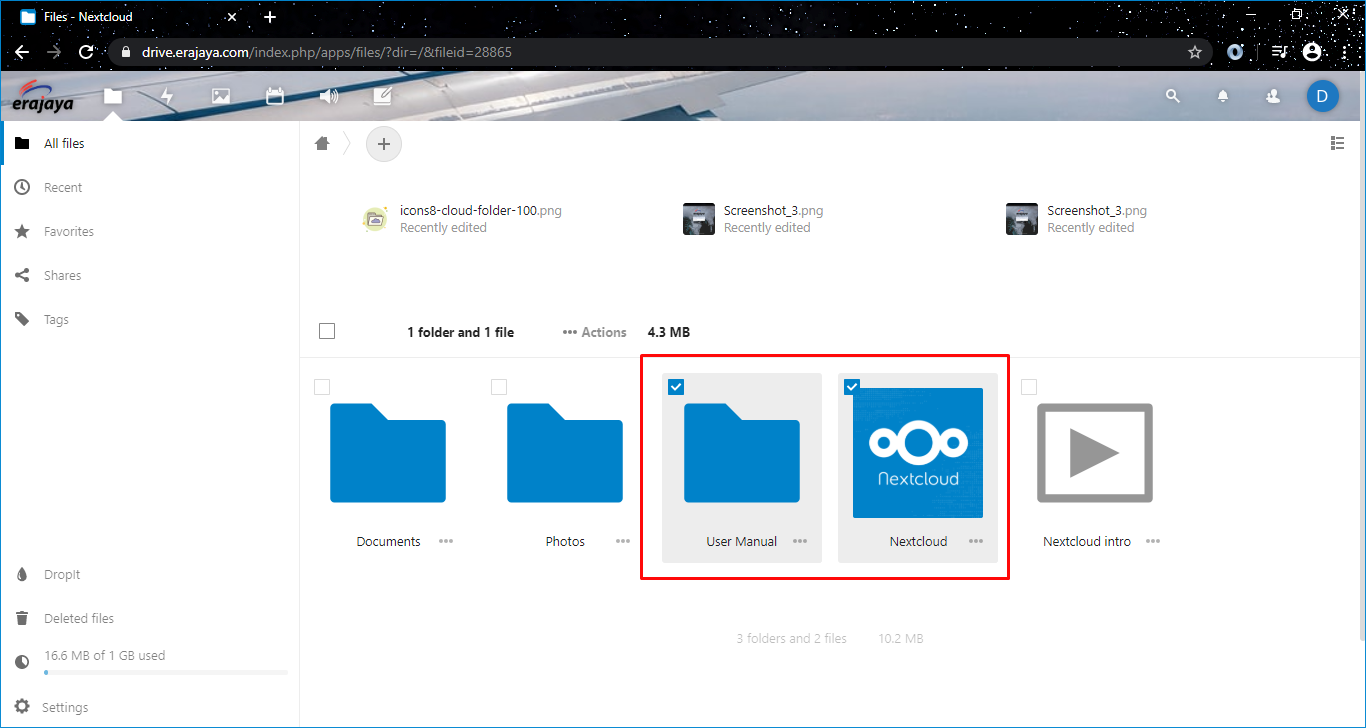Open Nextcloud image thumbnail
Screen dimensions: 1366x728
pos(918,453)
